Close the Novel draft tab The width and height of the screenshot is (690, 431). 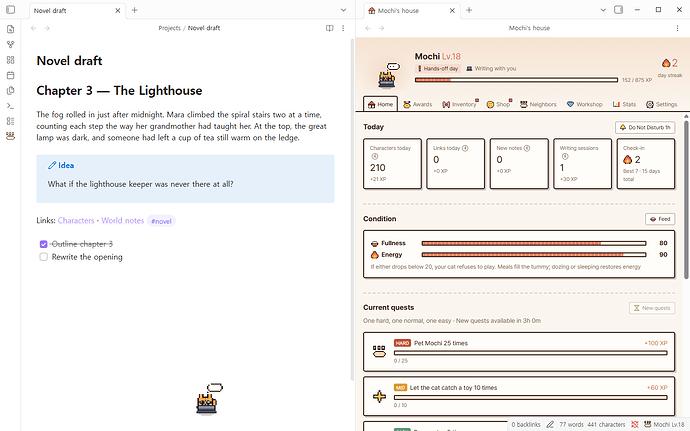[117, 11]
